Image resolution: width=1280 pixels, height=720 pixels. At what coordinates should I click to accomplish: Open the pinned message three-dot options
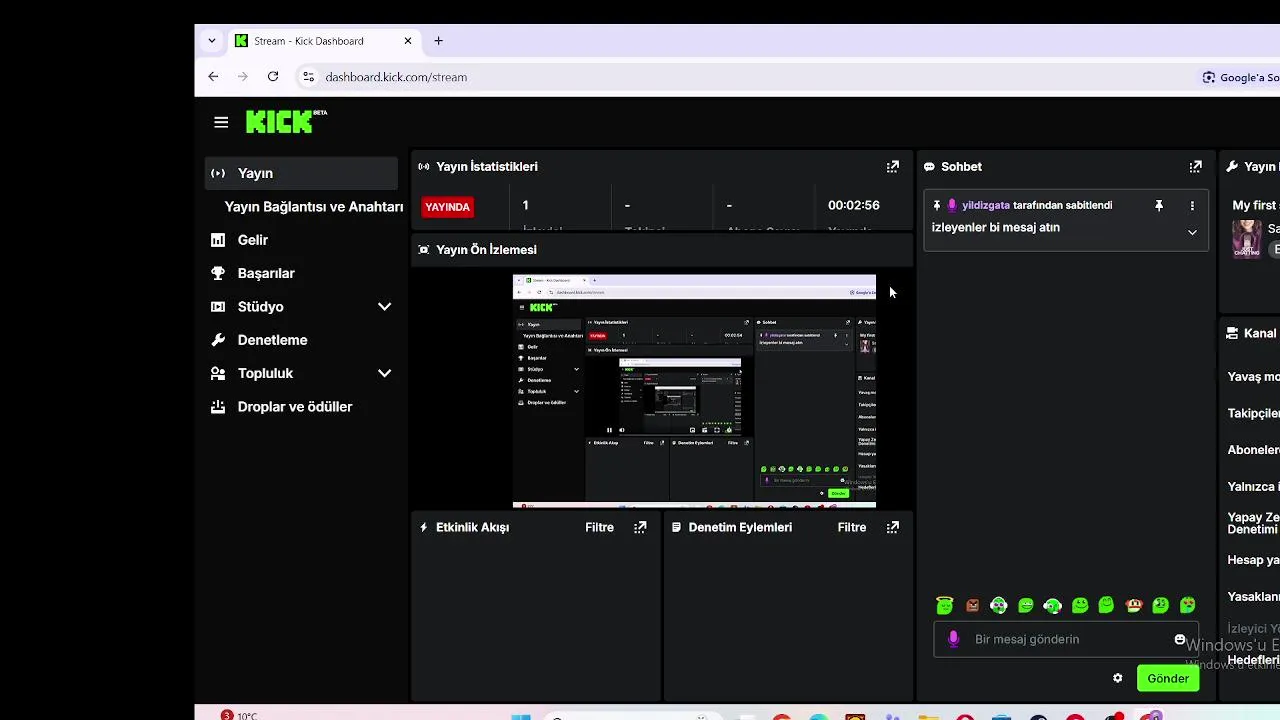point(1192,205)
